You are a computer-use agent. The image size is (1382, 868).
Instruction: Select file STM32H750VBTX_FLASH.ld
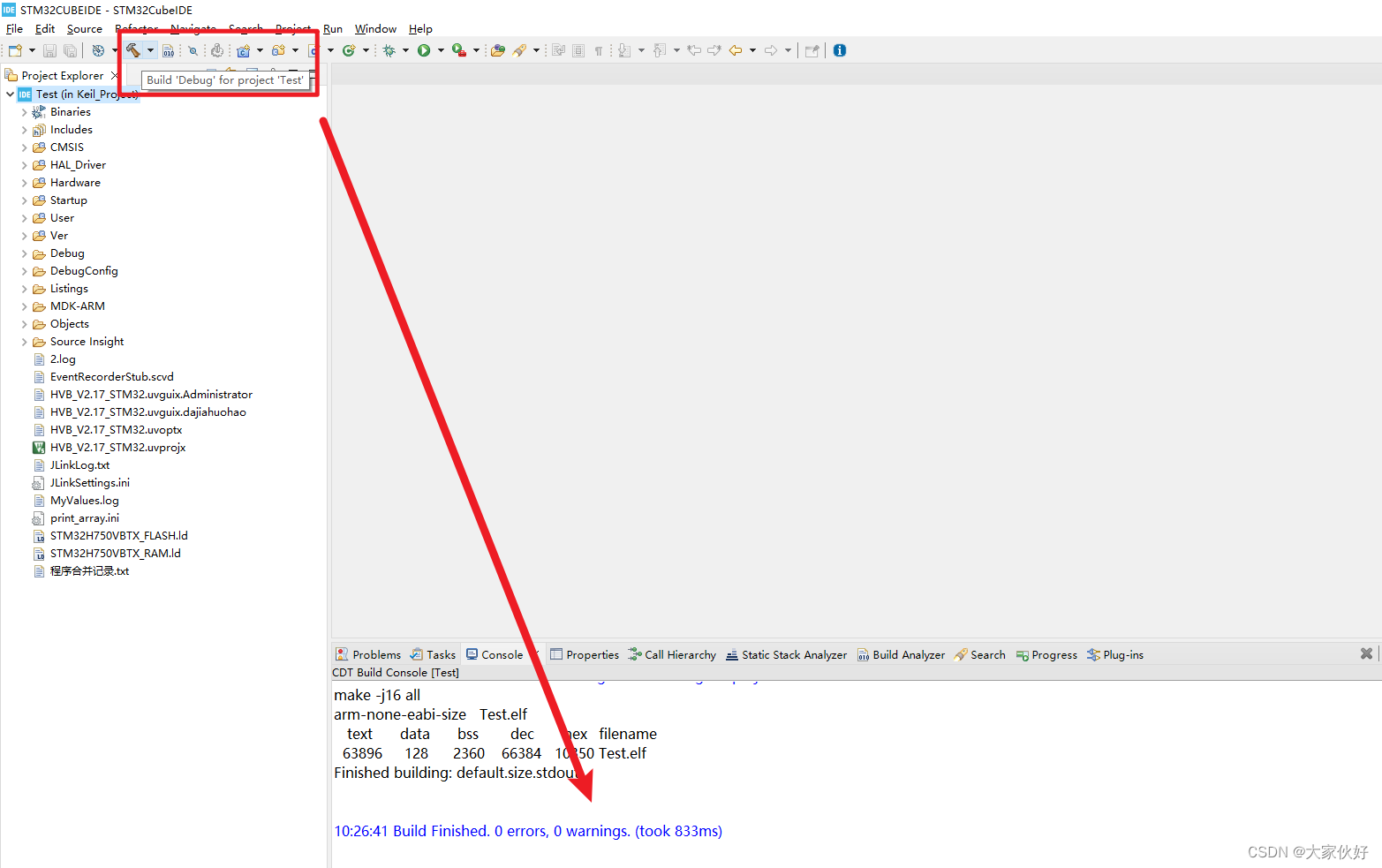(118, 536)
